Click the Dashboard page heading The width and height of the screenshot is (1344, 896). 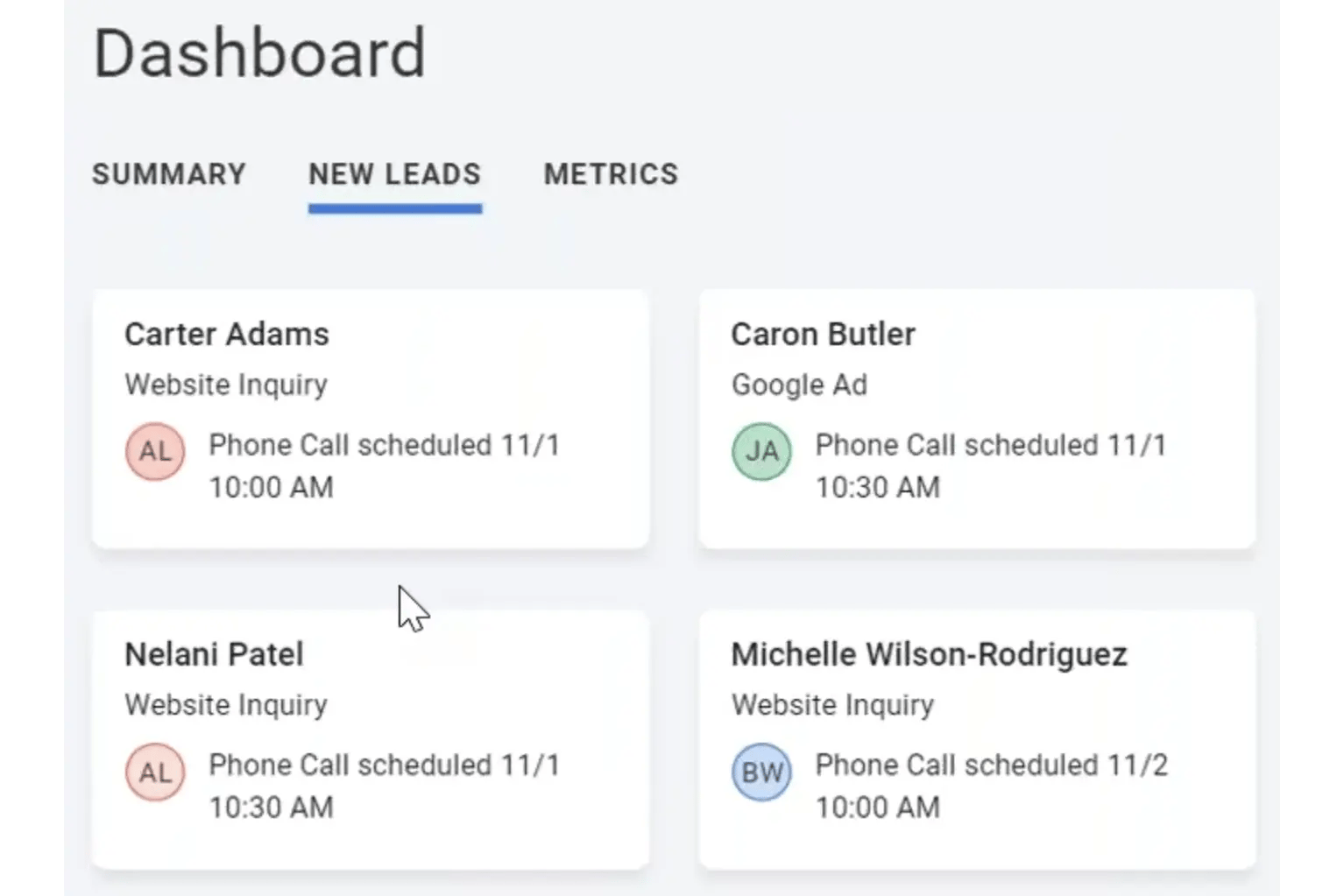[x=259, y=53]
